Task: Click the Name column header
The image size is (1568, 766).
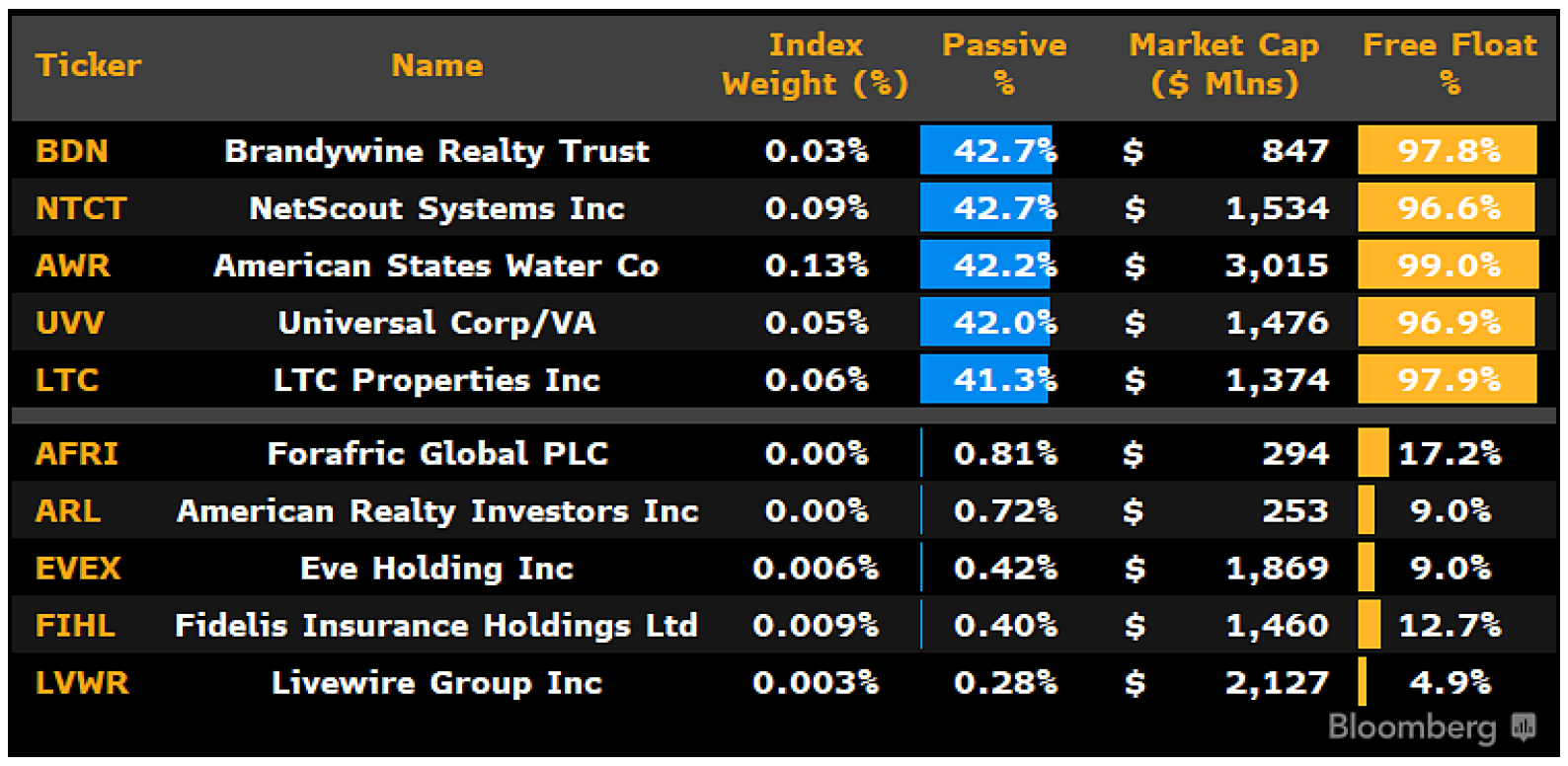Action: click(x=436, y=65)
